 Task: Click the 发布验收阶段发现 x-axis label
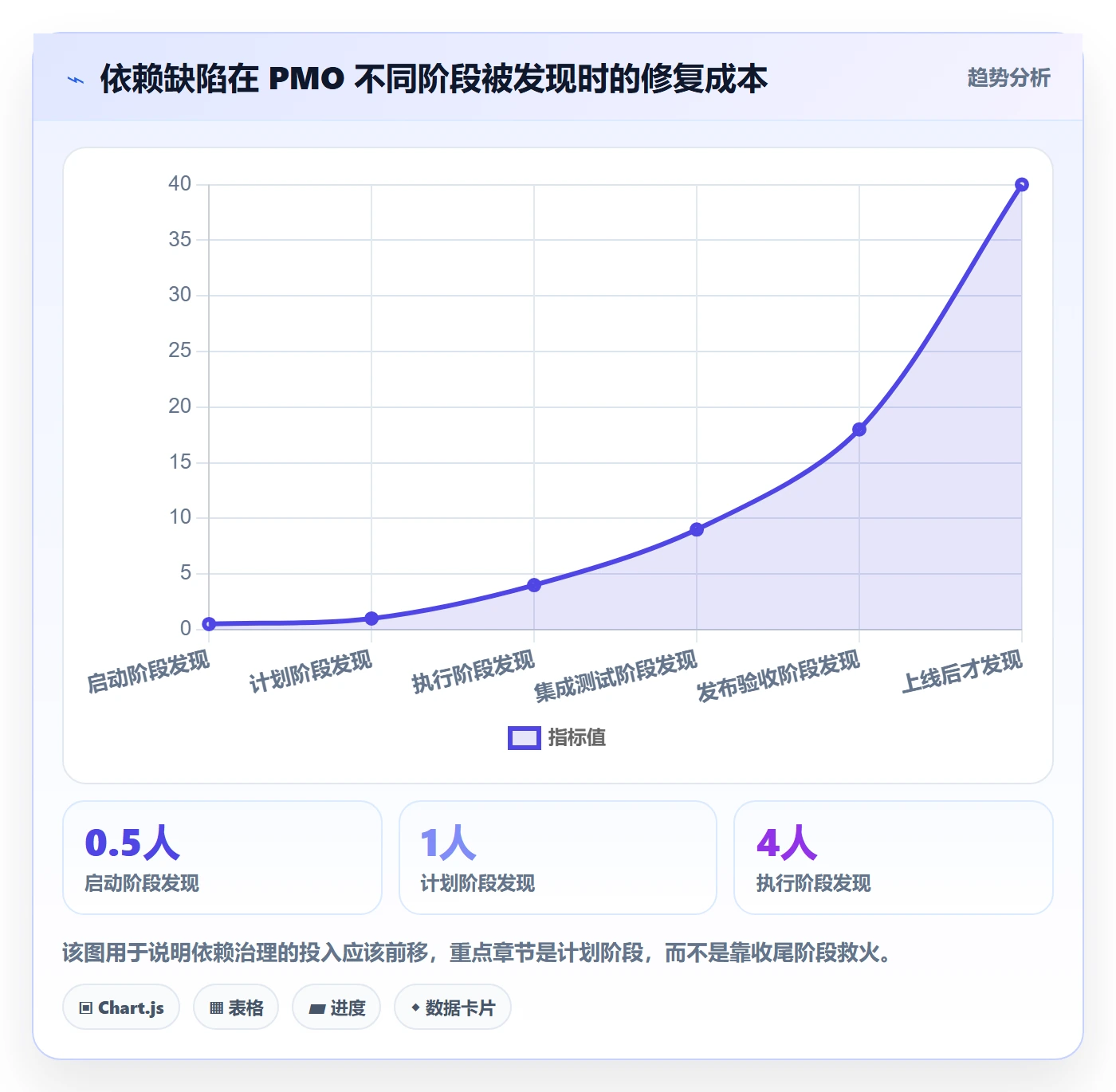pyautogui.click(x=778, y=676)
